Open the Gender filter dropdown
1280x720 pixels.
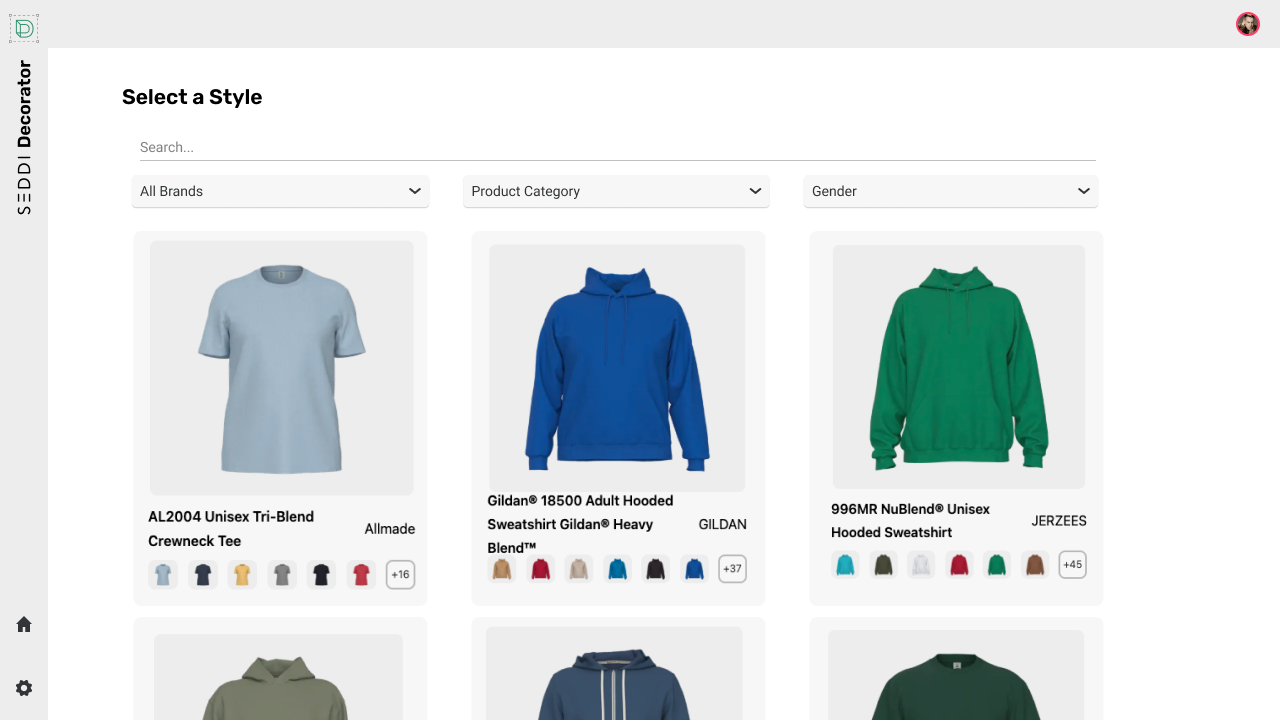950,191
